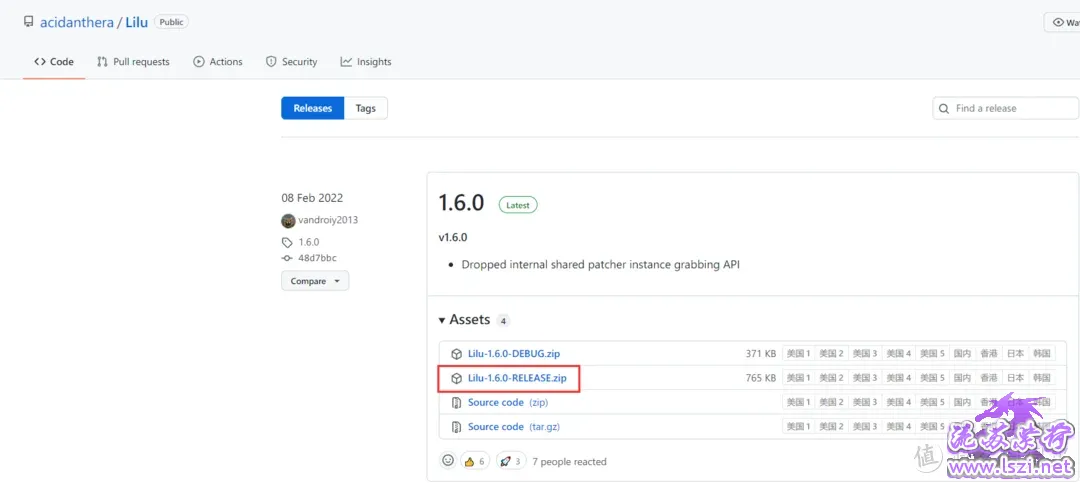Open the Compare dropdown

315,281
